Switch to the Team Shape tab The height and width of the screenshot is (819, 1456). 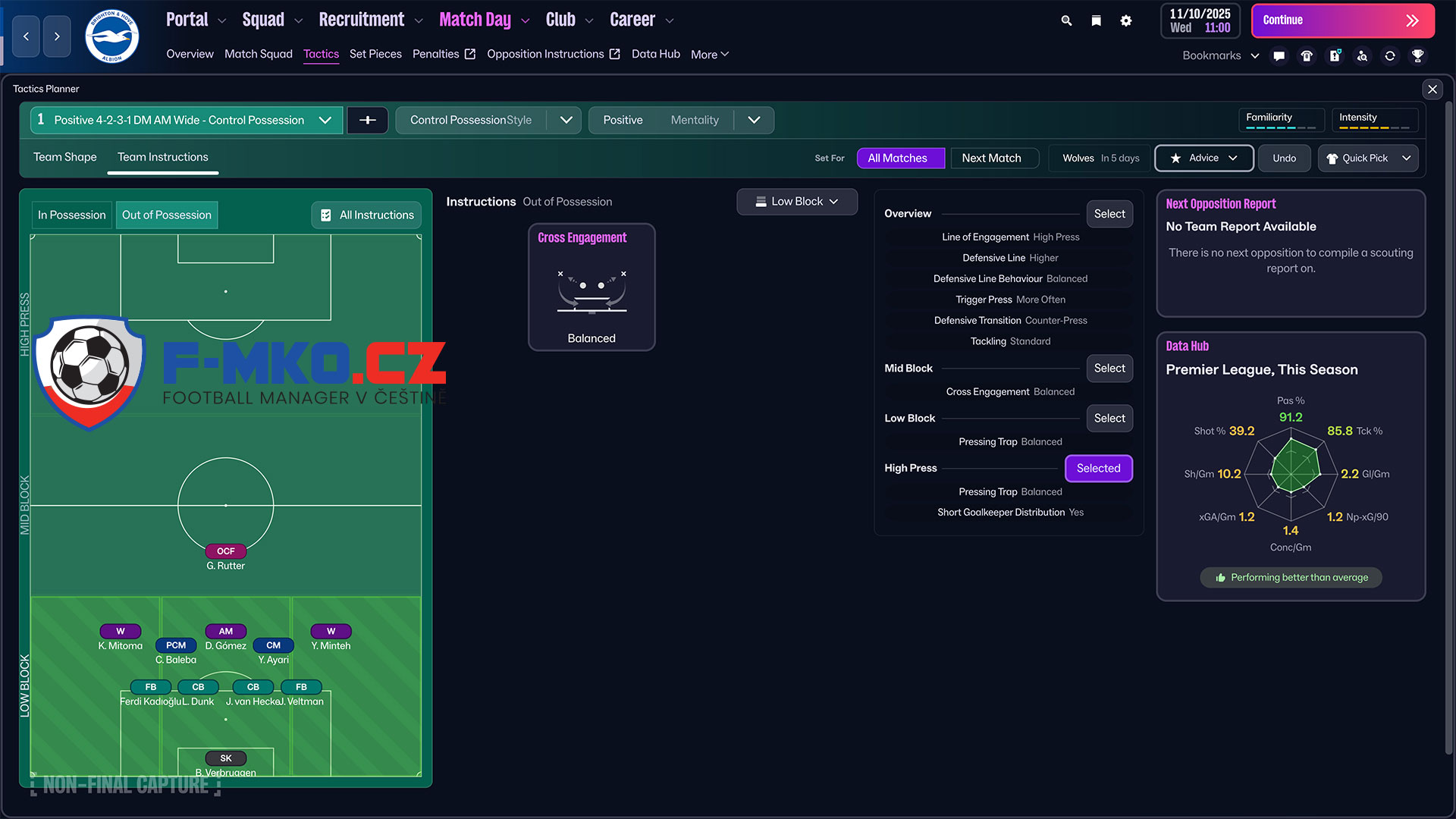click(x=64, y=157)
